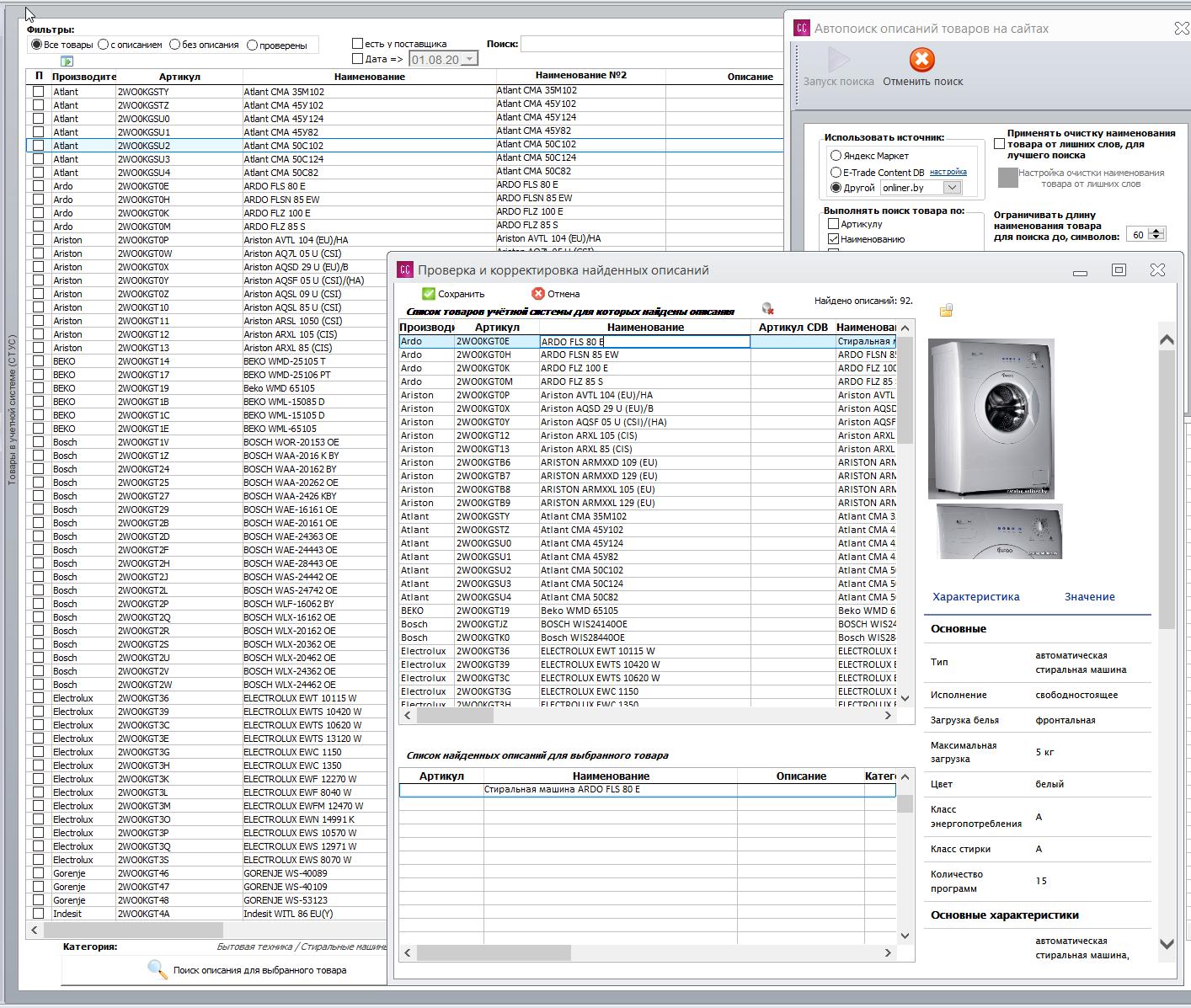Select the проверены filter
1191x1008 pixels.
(x=252, y=45)
